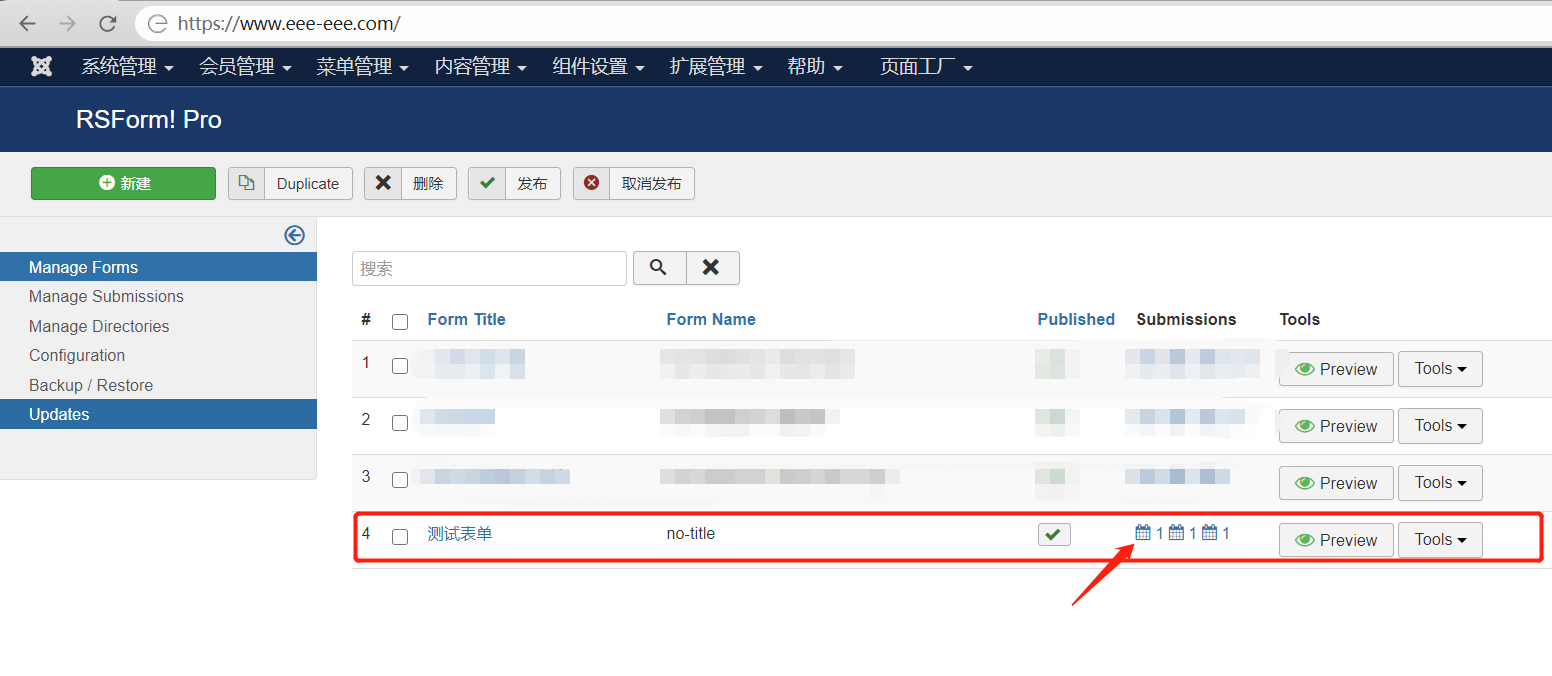Toggle the select-all checkbox in header
The height and width of the screenshot is (676, 1552).
pyautogui.click(x=400, y=321)
